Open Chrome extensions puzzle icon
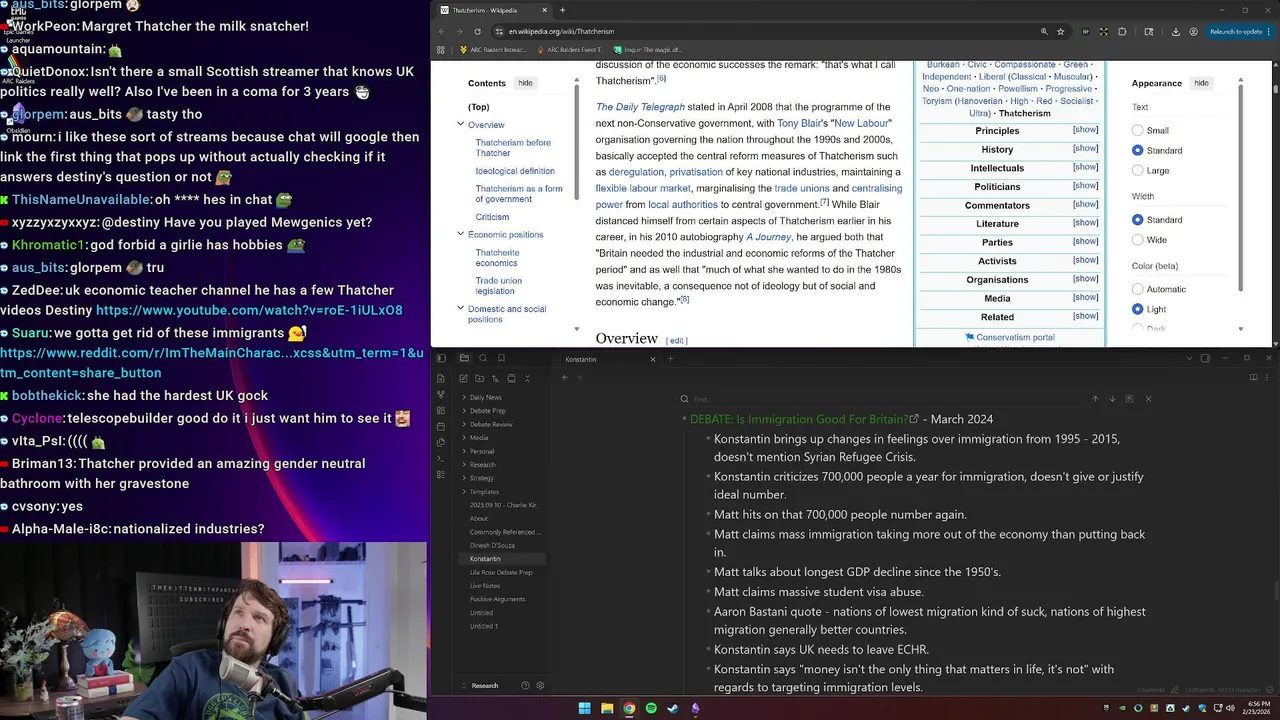This screenshot has height=720, width=1280. coord(1122,31)
